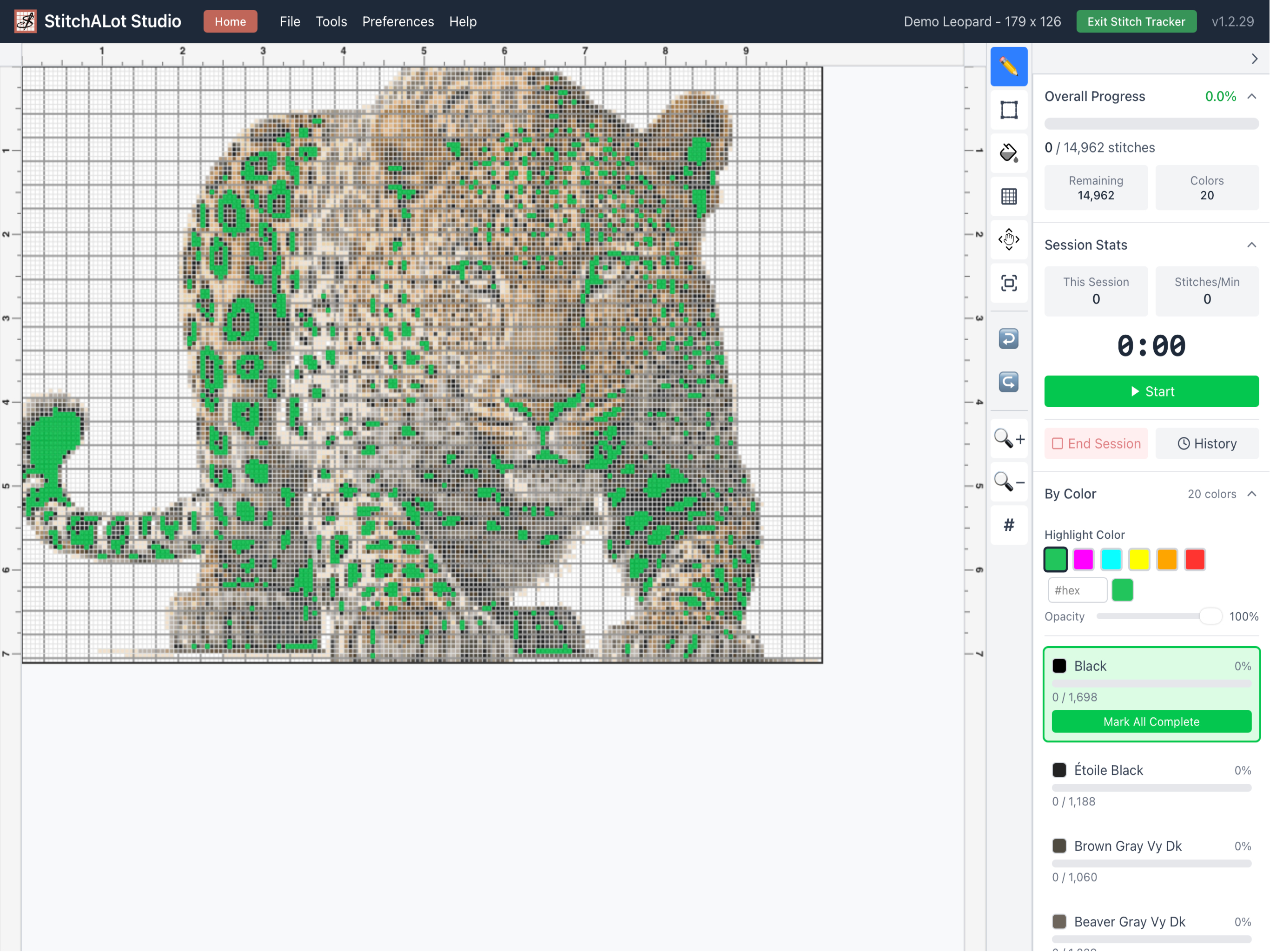Click the This Session stat card
This screenshot has height=952, width=1270.
[1096, 291]
